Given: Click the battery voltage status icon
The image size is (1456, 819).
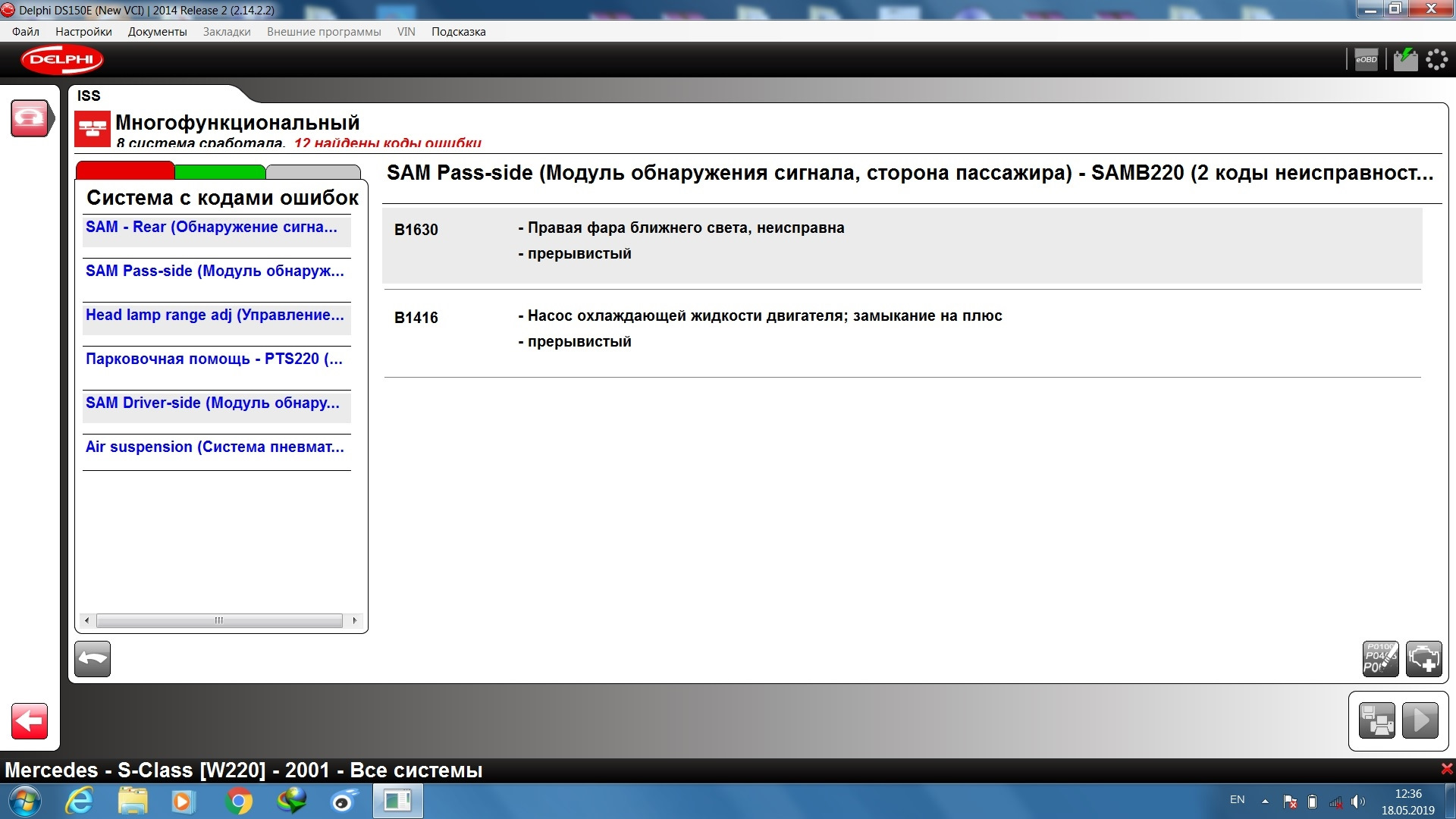Looking at the screenshot, I should click(1405, 60).
